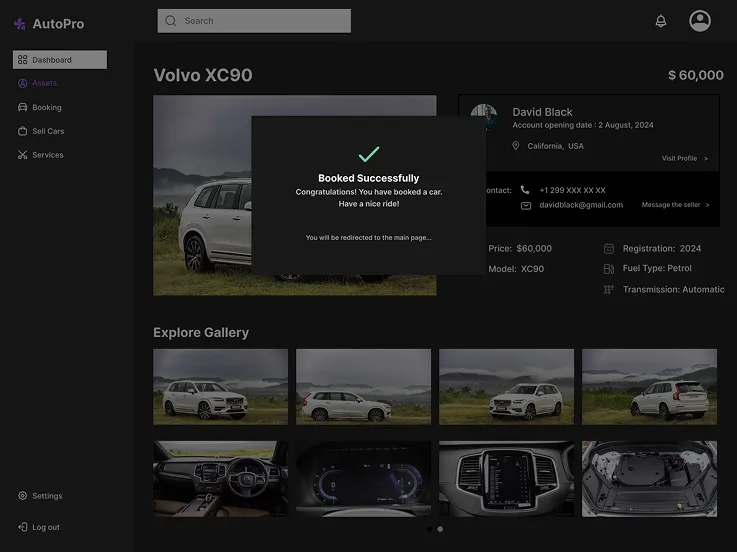Click Message the seller link
Image resolution: width=737 pixels, height=552 pixels.
point(675,205)
